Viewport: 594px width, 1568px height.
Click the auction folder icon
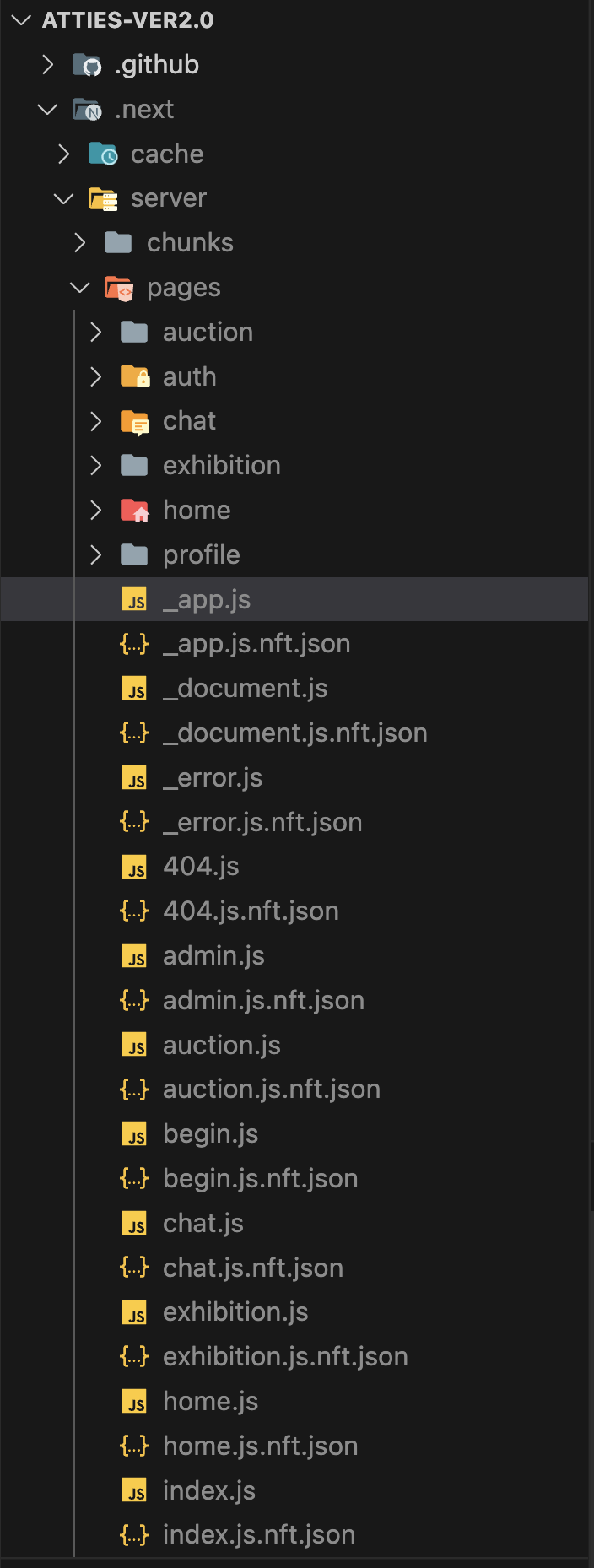click(x=134, y=332)
